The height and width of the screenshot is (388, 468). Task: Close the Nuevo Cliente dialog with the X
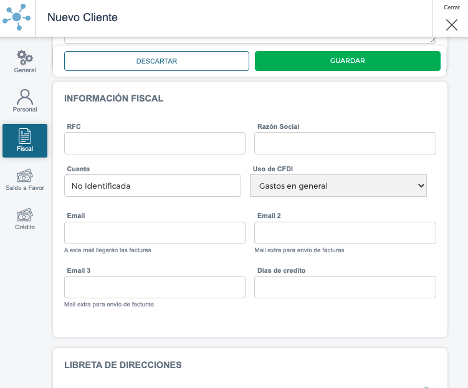coord(452,25)
